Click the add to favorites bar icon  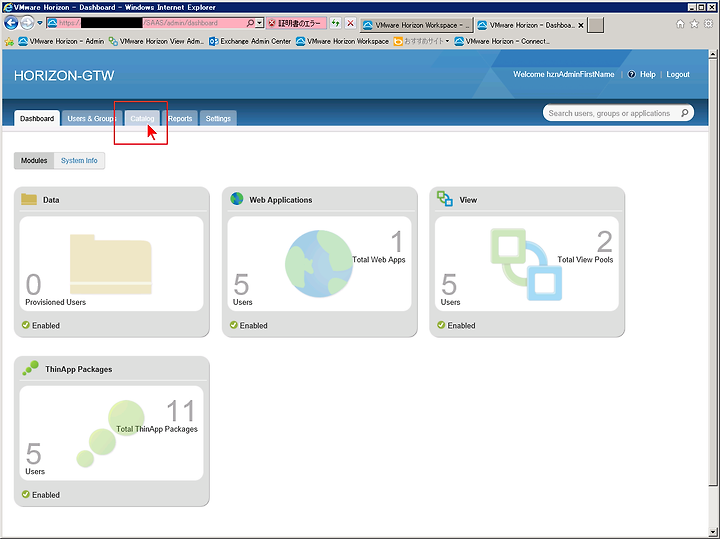click(9, 42)
